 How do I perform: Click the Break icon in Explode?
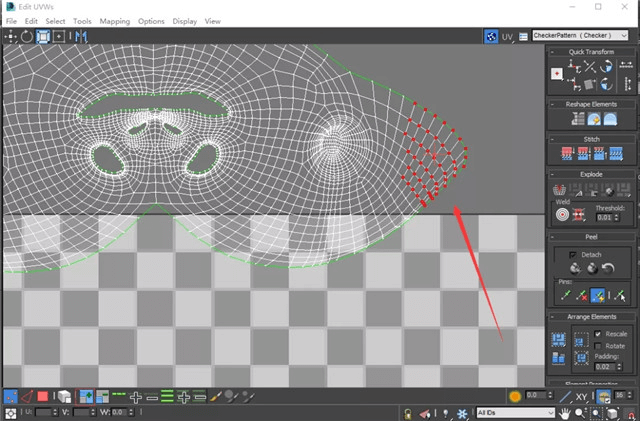(559, 190)
